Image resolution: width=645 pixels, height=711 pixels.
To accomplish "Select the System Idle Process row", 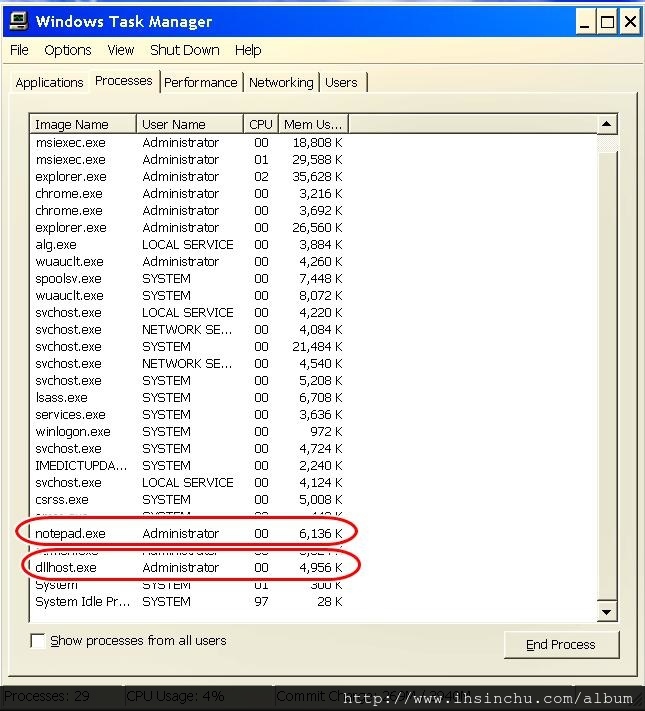I will pyautogui.click(x=189, y=602).
